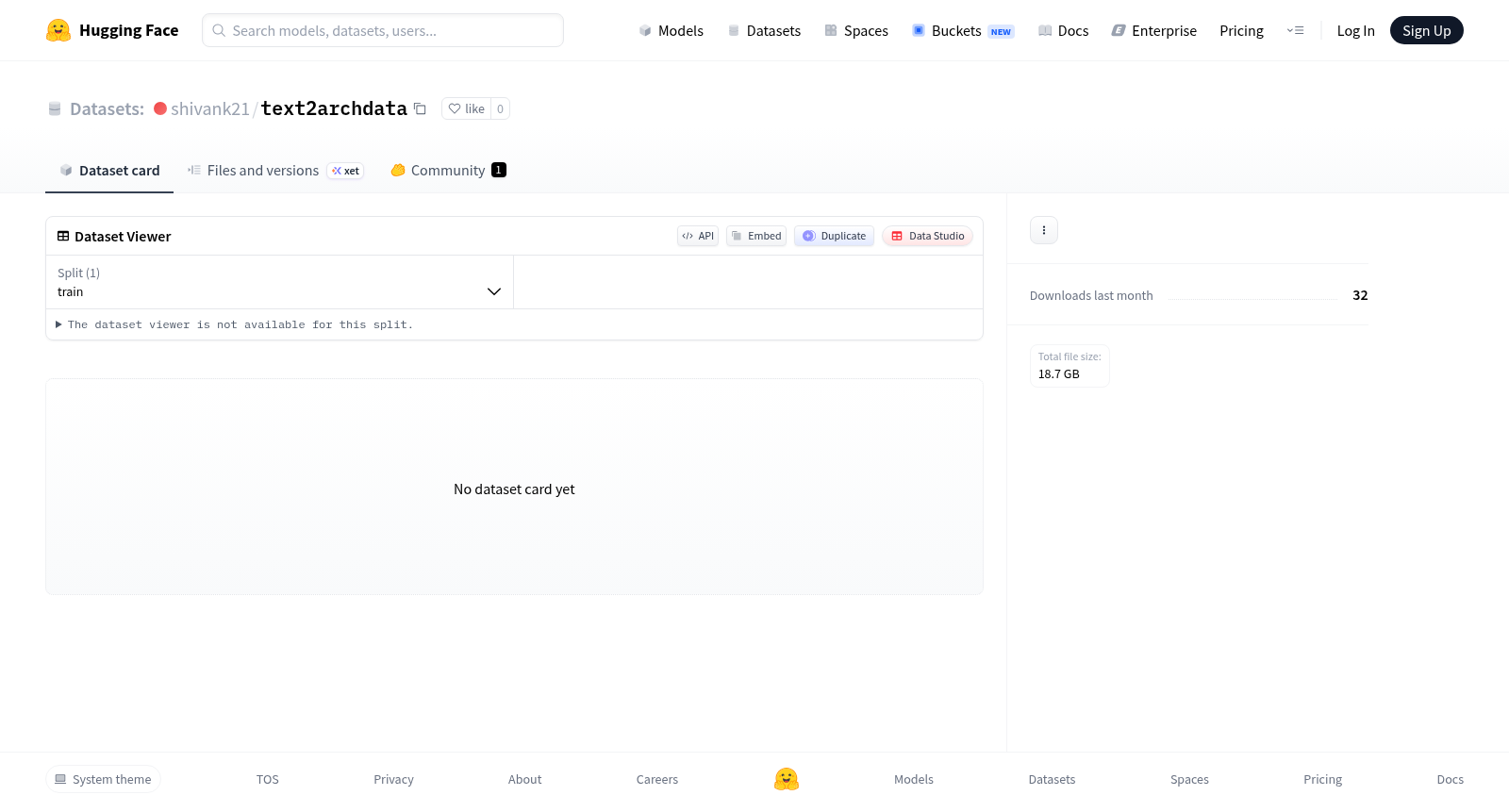The width and height of the screenshot is (1509, 812).
Task: Switch to the Community tab
Action: tap(448, 171)
